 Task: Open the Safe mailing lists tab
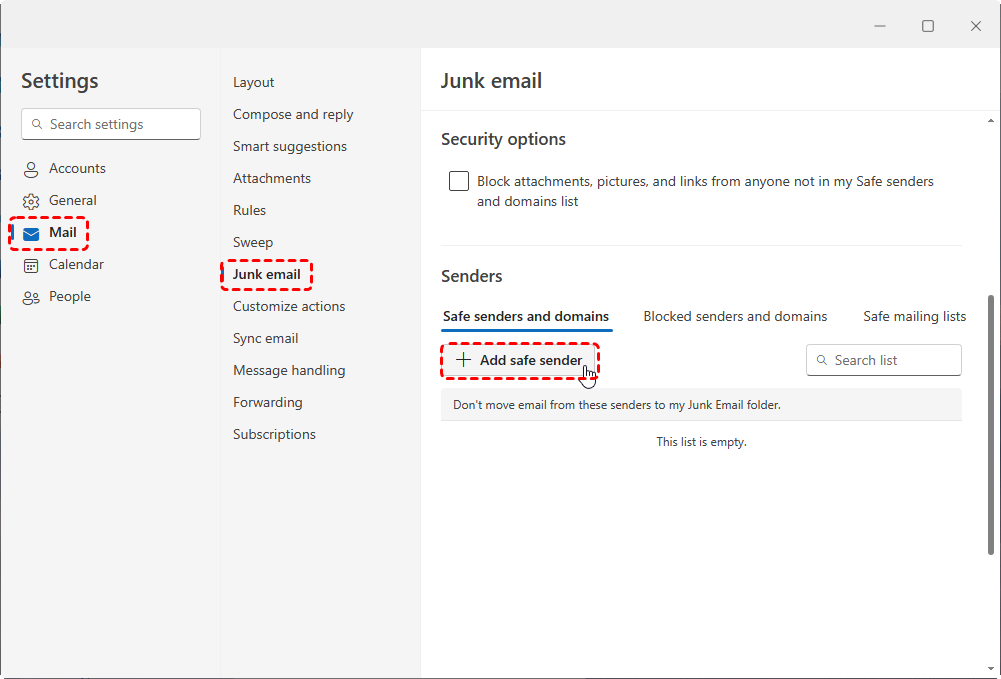[x=914, y=316]
